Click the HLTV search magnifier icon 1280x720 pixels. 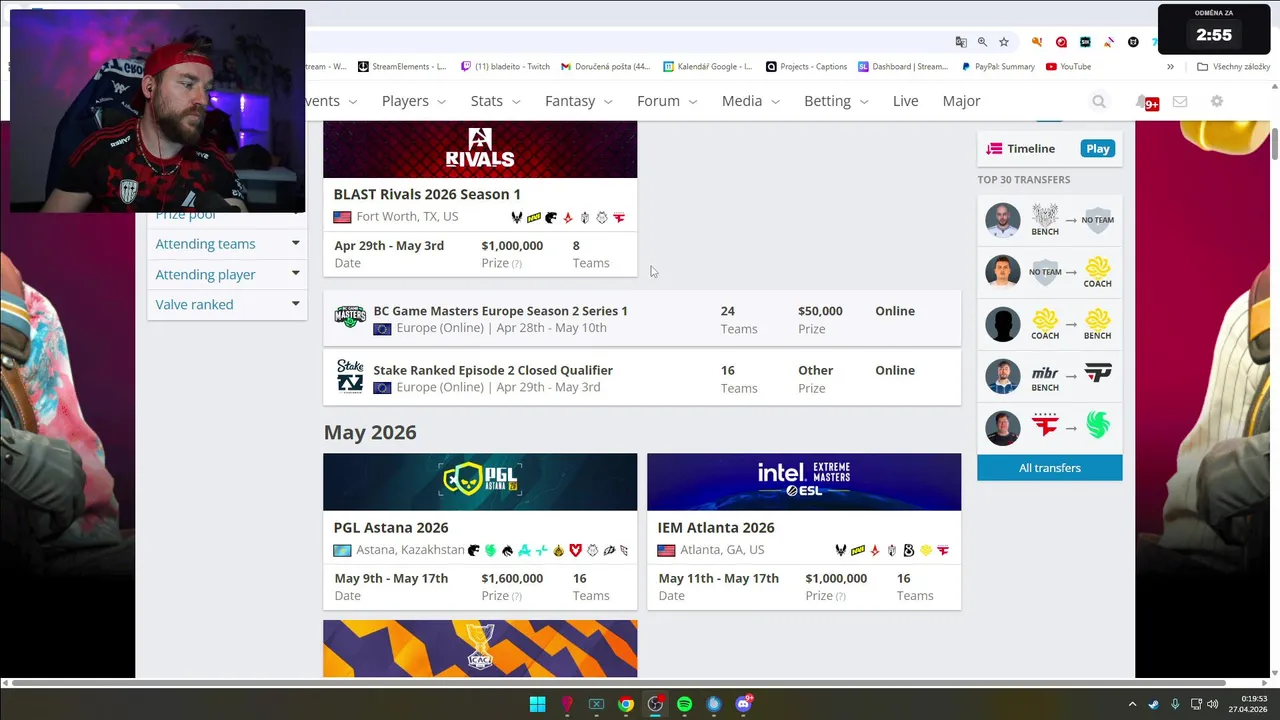pos(1099,101)
